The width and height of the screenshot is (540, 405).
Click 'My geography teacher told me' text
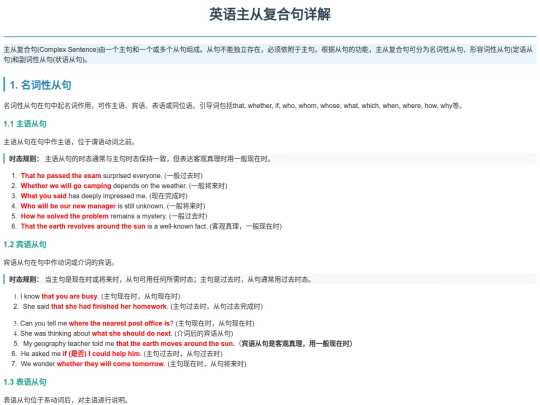69,343
